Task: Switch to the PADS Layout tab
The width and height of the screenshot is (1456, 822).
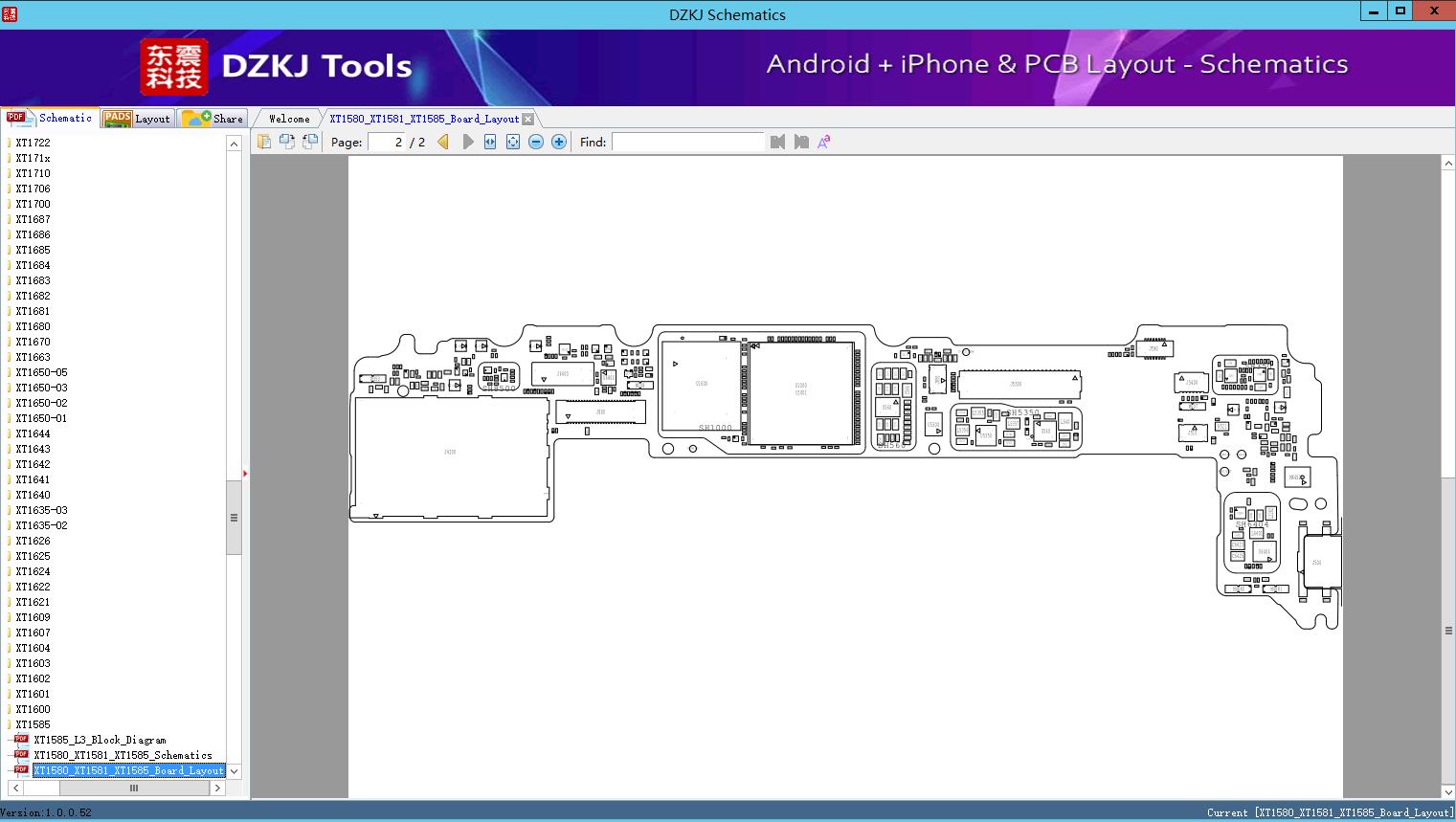Action: tap(137, 119)
